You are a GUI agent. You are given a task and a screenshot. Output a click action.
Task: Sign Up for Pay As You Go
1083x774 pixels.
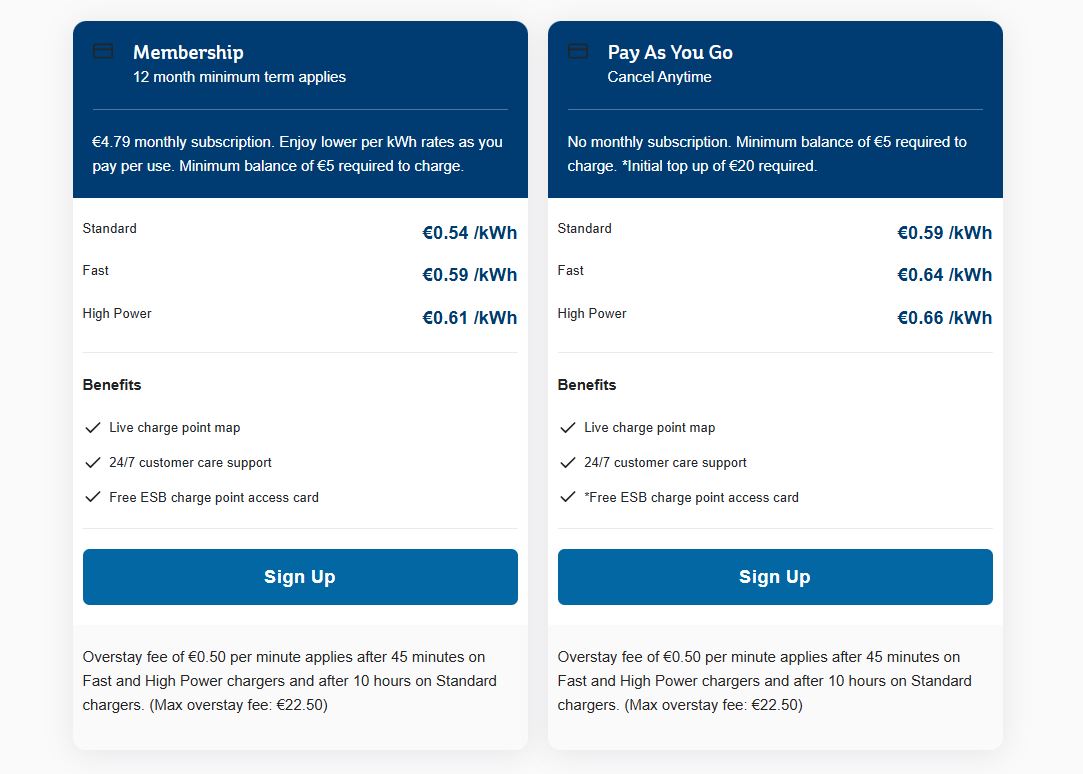[774, 577]
